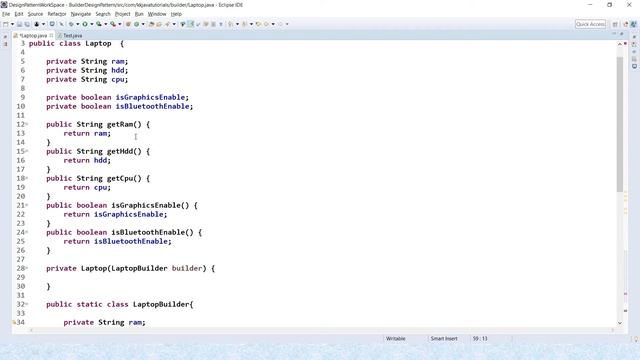Click the Save toolbar icon

click(x=19, y=24)
